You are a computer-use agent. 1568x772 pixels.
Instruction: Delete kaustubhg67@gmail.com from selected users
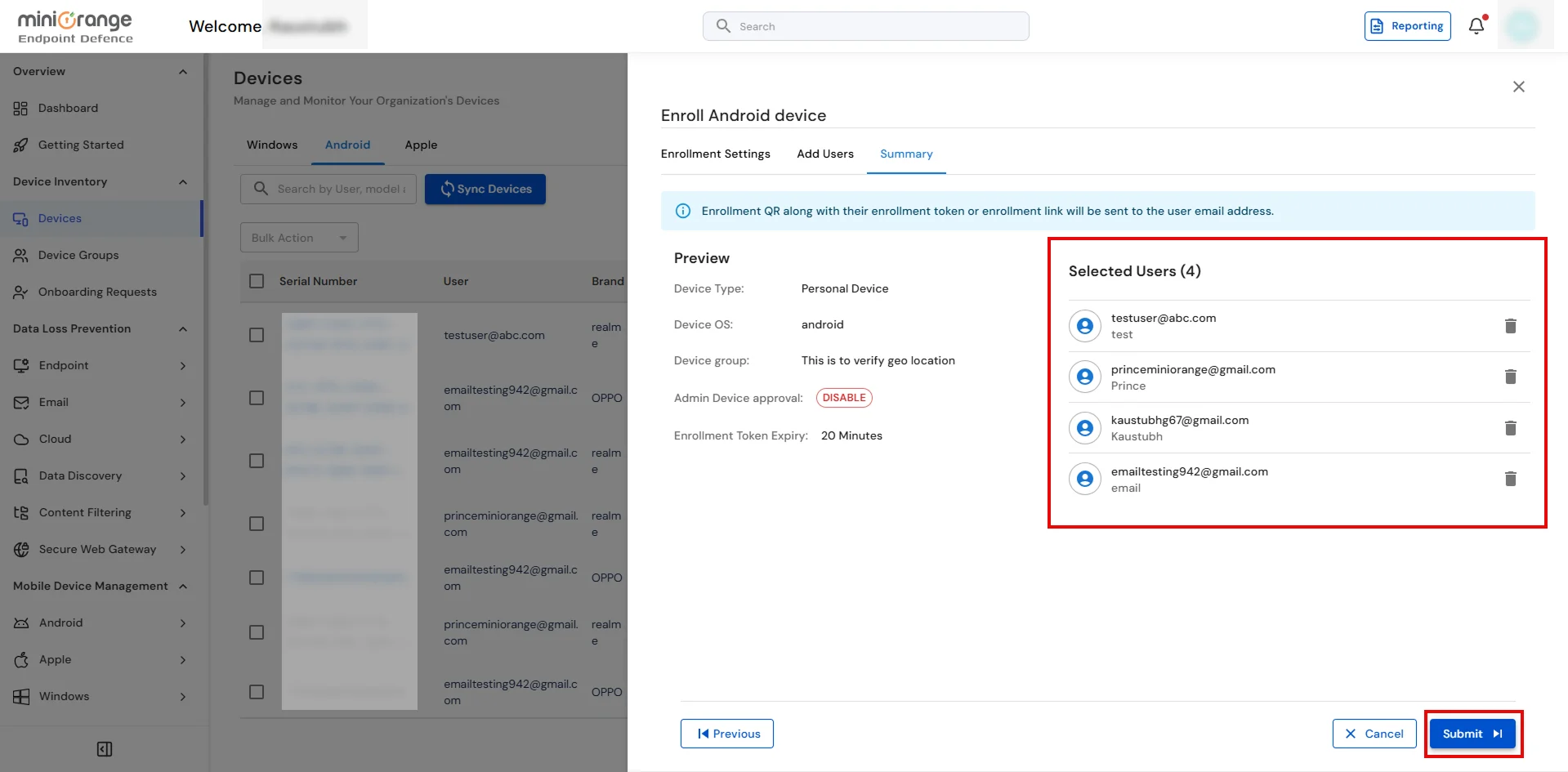1511,428
